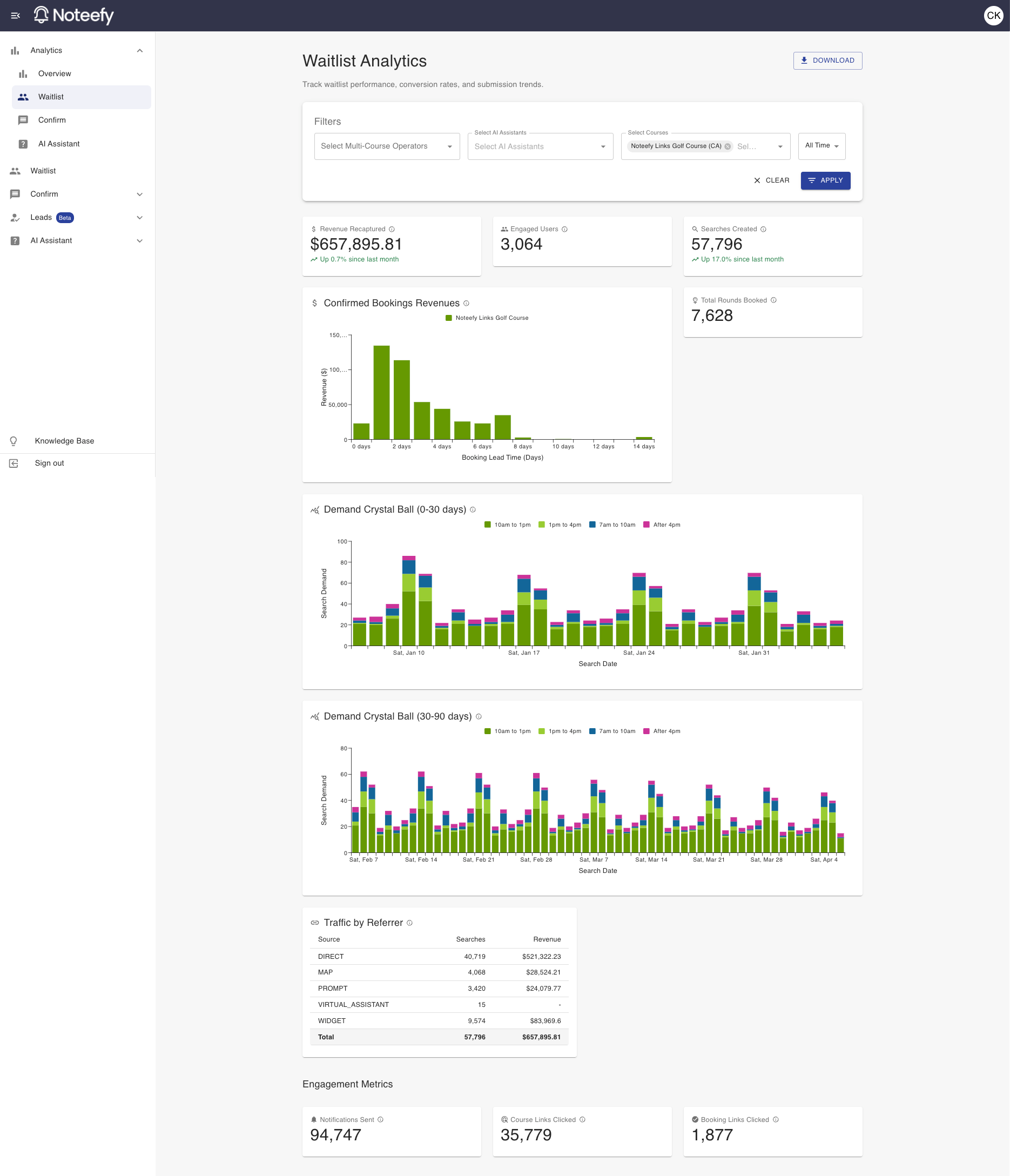Click the Download button
Screen dimensions: 1010x1176
coord(827,61)
